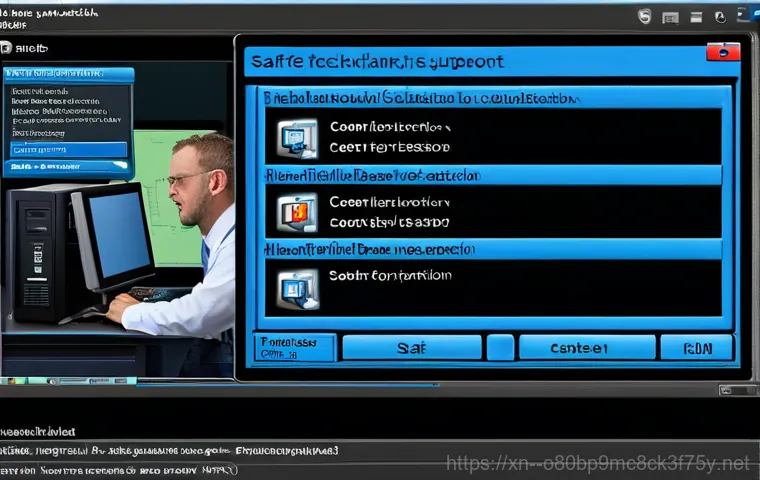Click the rightmost button in the dialog's bottom row

coord(696,348)
